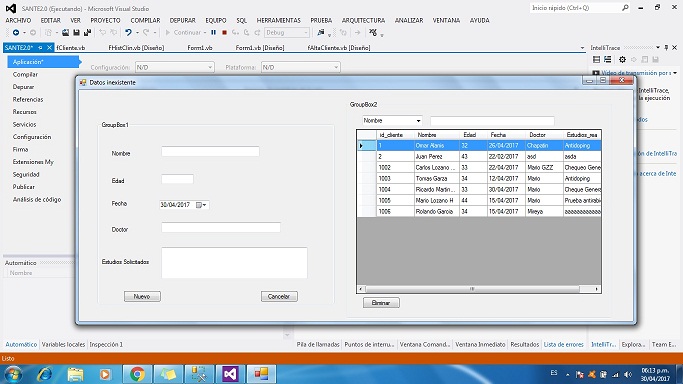
Task: Click the Find in Files toolbar icon
Action: [321, 33]
